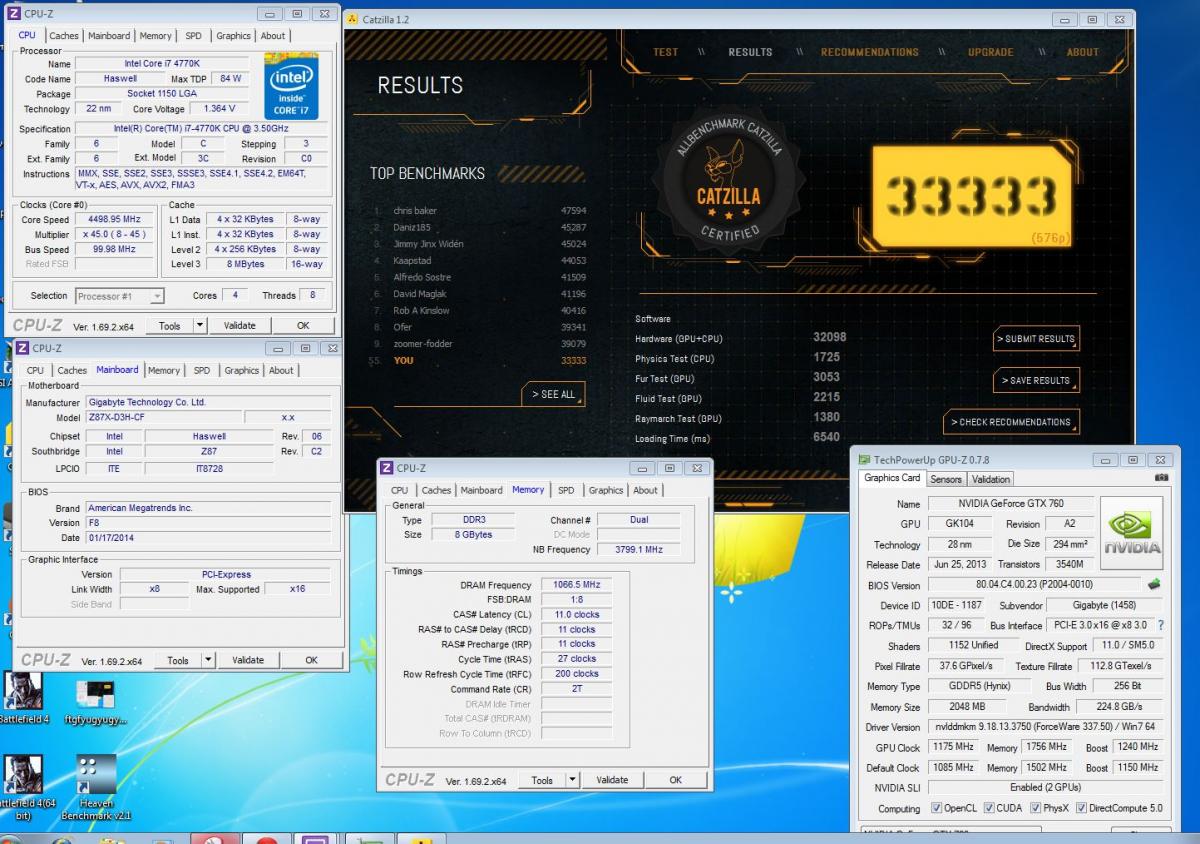Open Catzilla's ABOUT tab

(1083, 52)
